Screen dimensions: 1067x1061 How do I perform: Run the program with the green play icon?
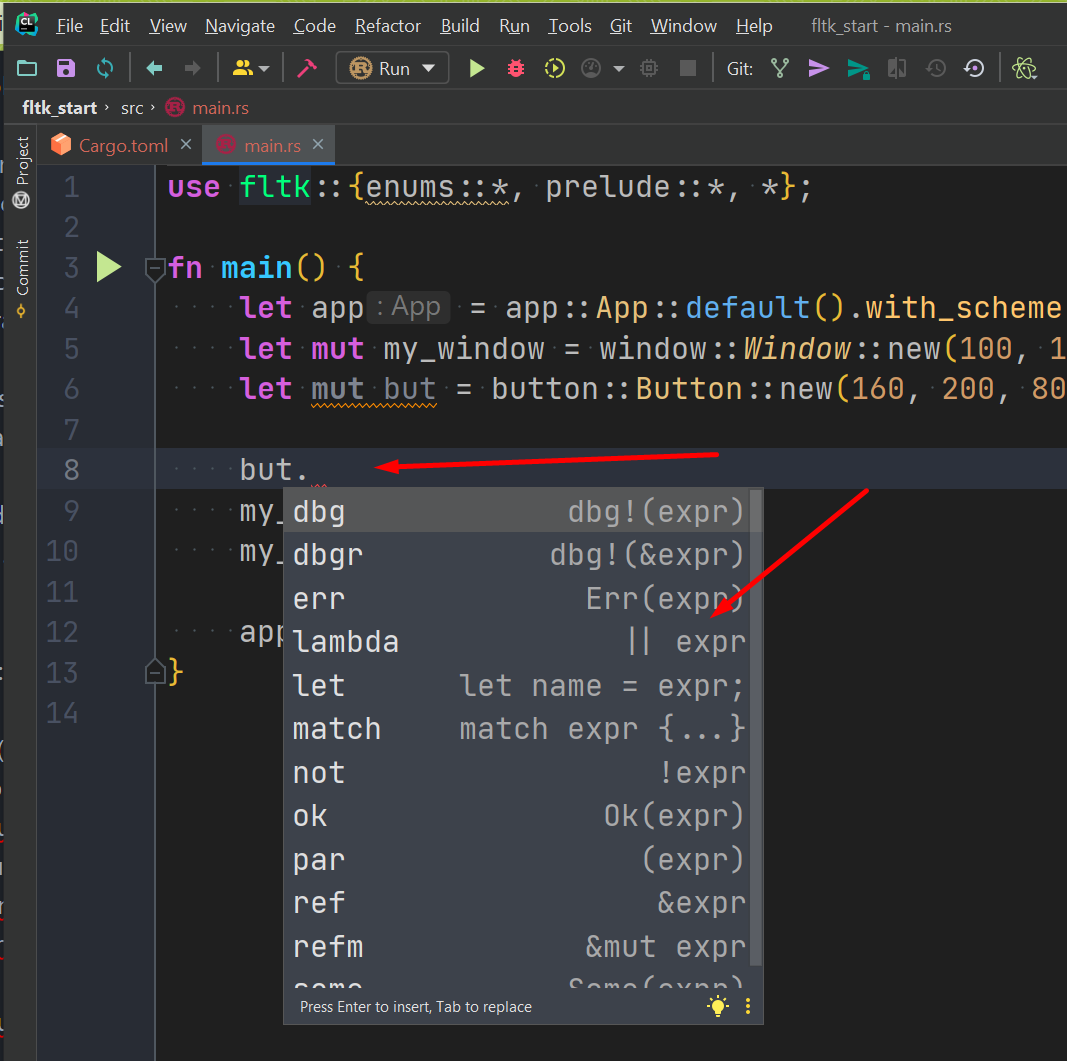tap(476, 68)
